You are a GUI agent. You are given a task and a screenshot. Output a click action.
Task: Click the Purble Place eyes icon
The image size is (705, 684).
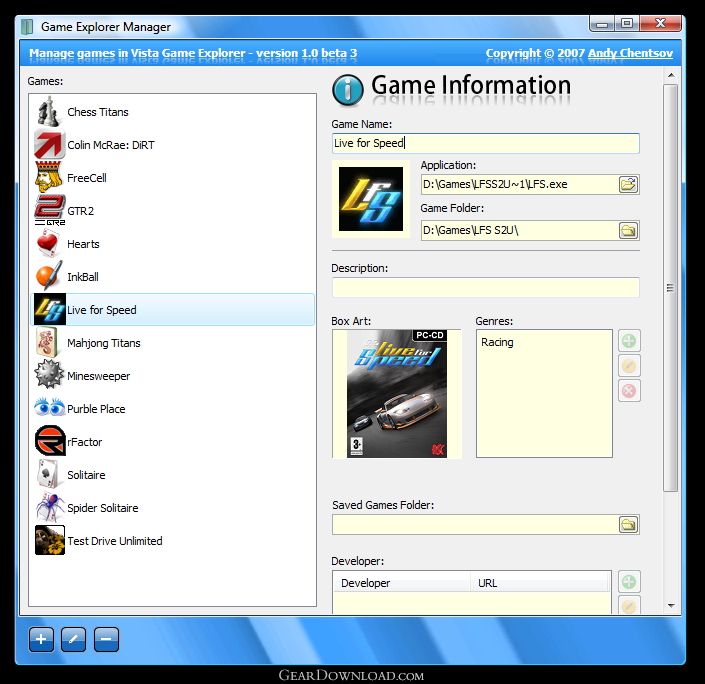(x=49, y=407)
